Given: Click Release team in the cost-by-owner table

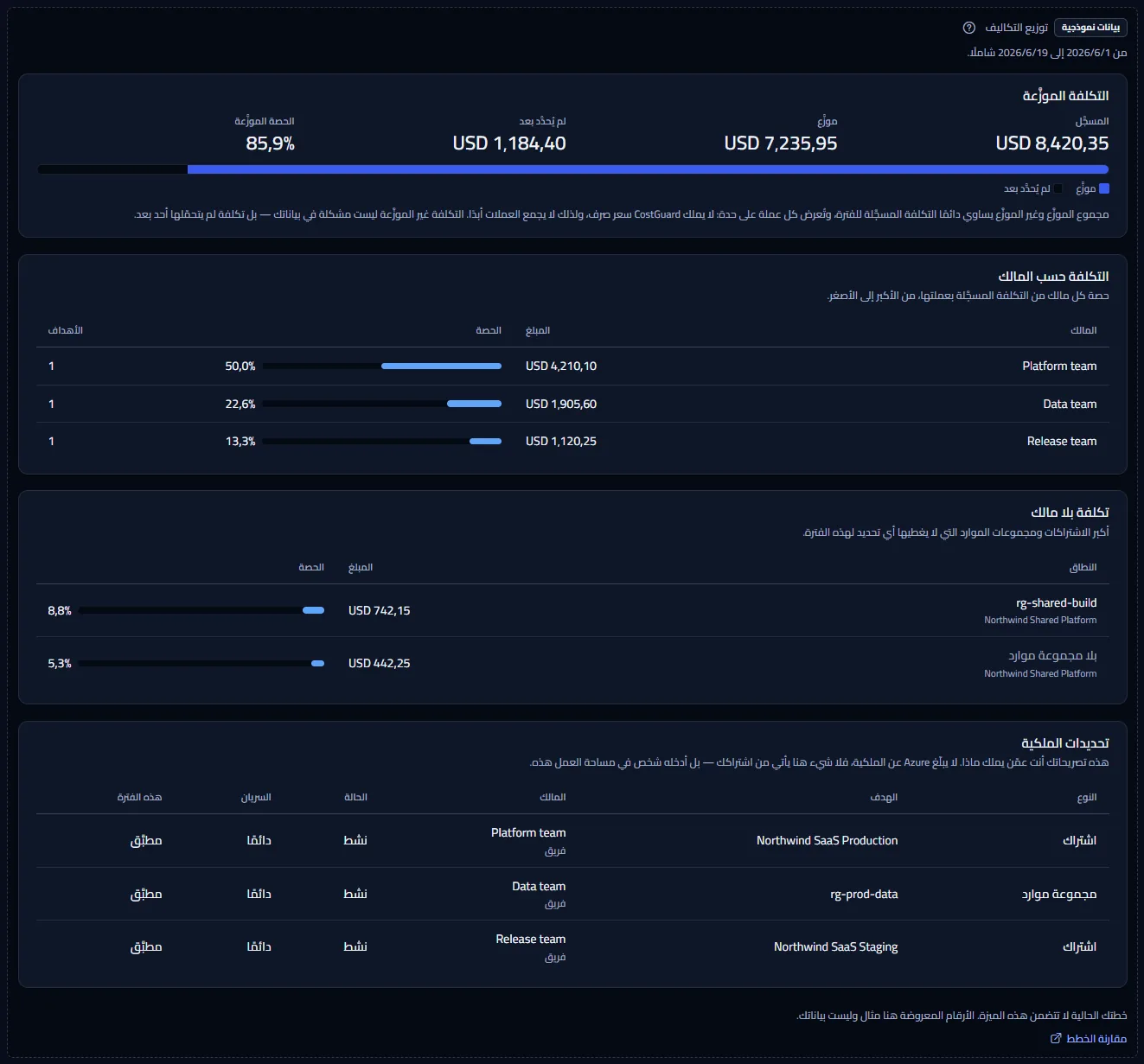Looking at the screenshot, I should (x=1062, y=442).
